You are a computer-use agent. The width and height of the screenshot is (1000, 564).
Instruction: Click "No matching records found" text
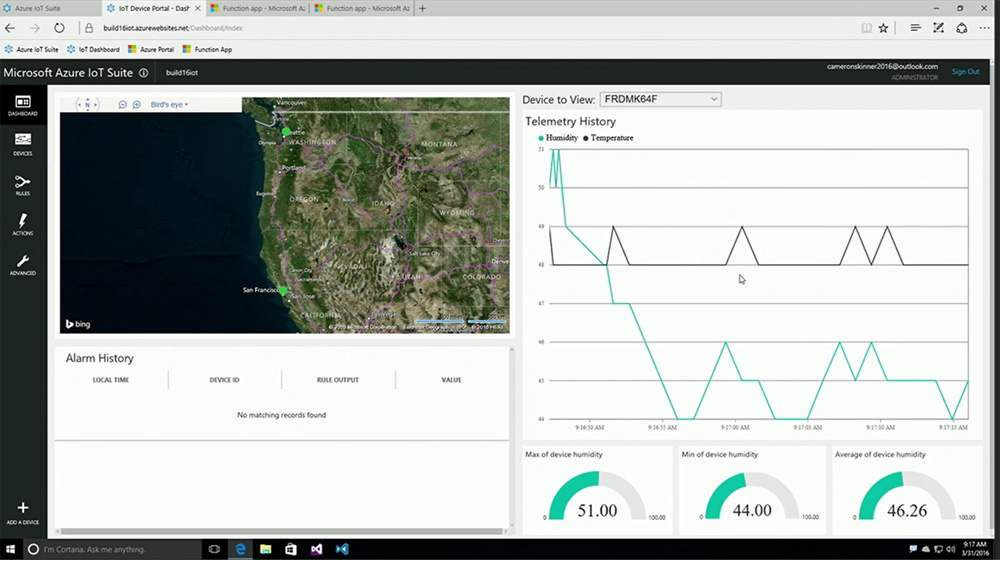(281, 415)
